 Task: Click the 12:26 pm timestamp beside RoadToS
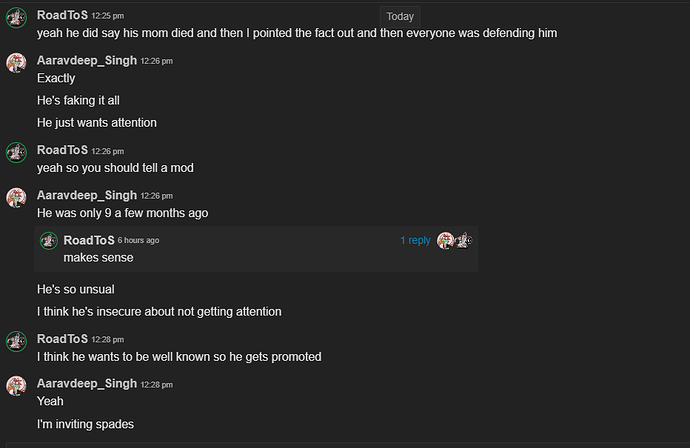107,151
